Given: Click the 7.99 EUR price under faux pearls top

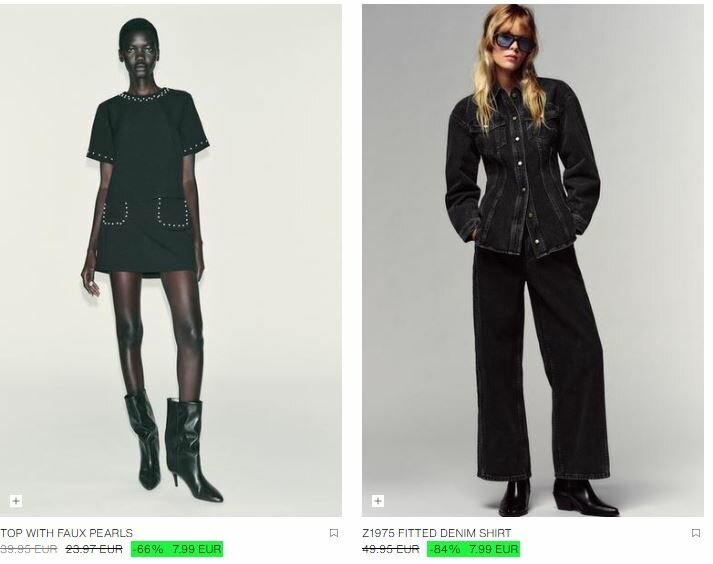Looking at the screenshot, I should [196, 549].
